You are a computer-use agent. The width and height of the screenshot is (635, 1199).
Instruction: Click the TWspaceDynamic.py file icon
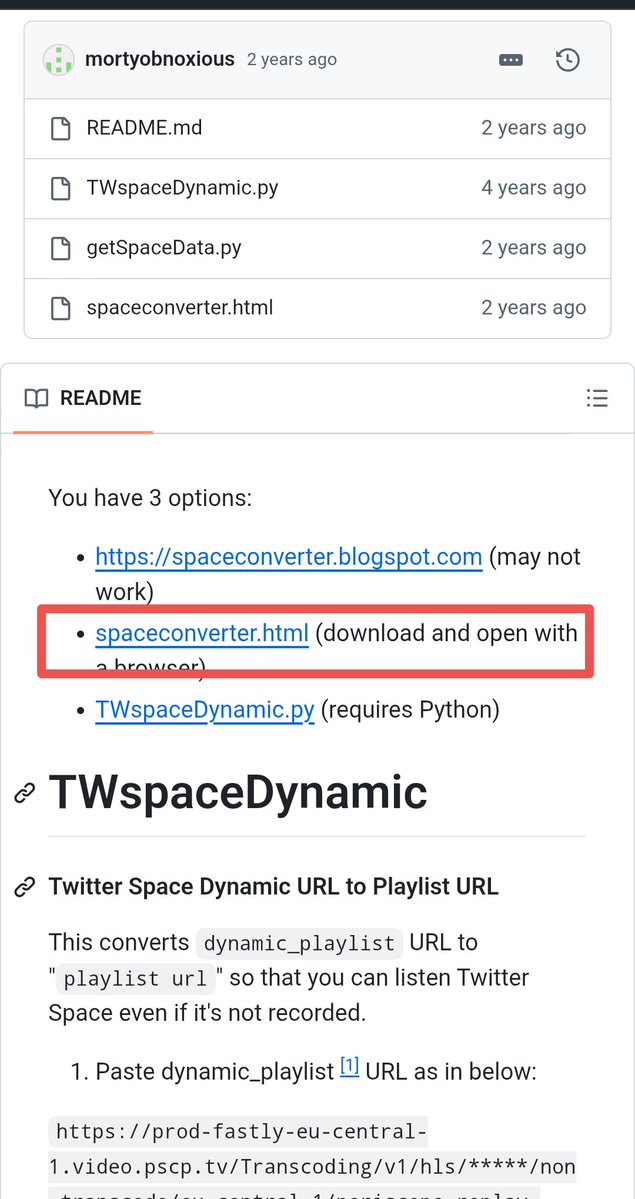point(60,188)
